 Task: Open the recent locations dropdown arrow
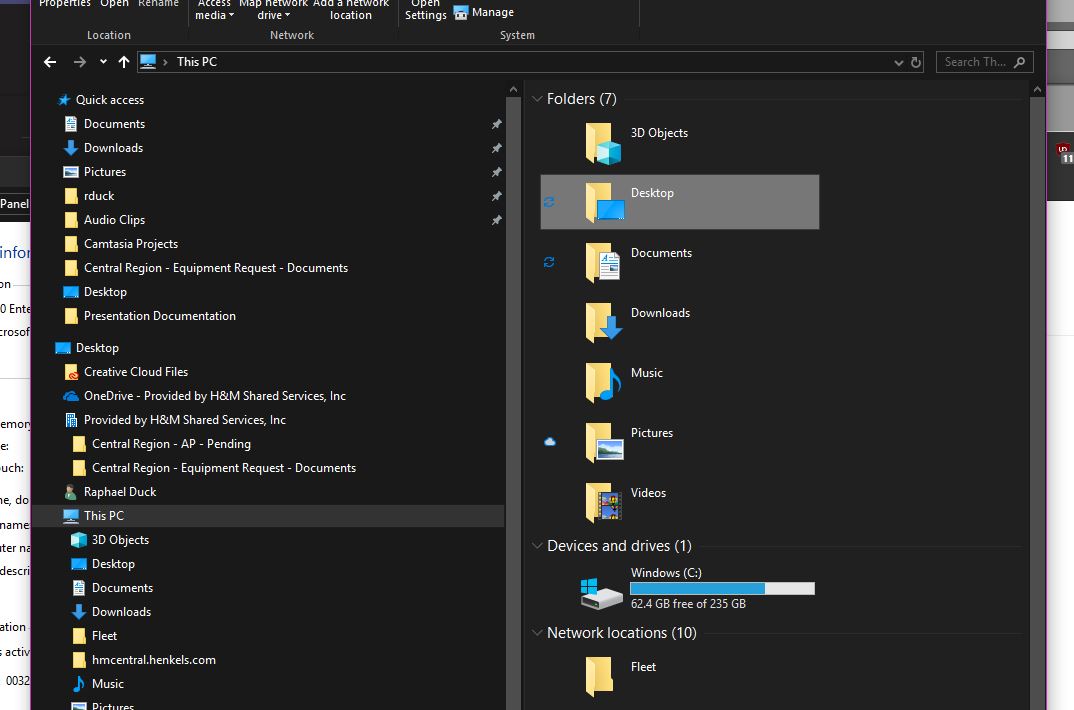(x=103, y=62)
